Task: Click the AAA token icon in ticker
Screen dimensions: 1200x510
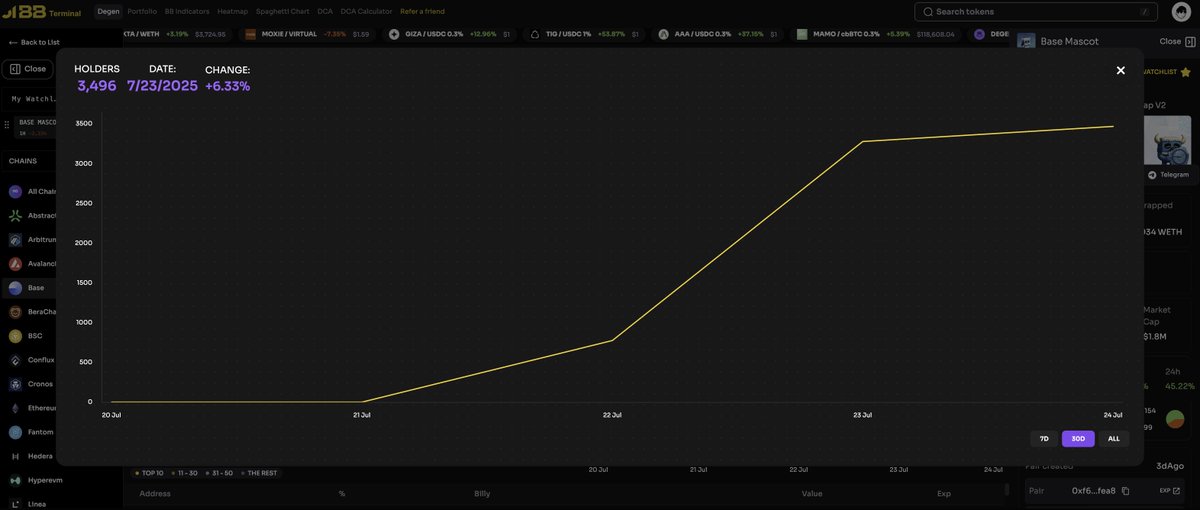Action: point(663,34)
